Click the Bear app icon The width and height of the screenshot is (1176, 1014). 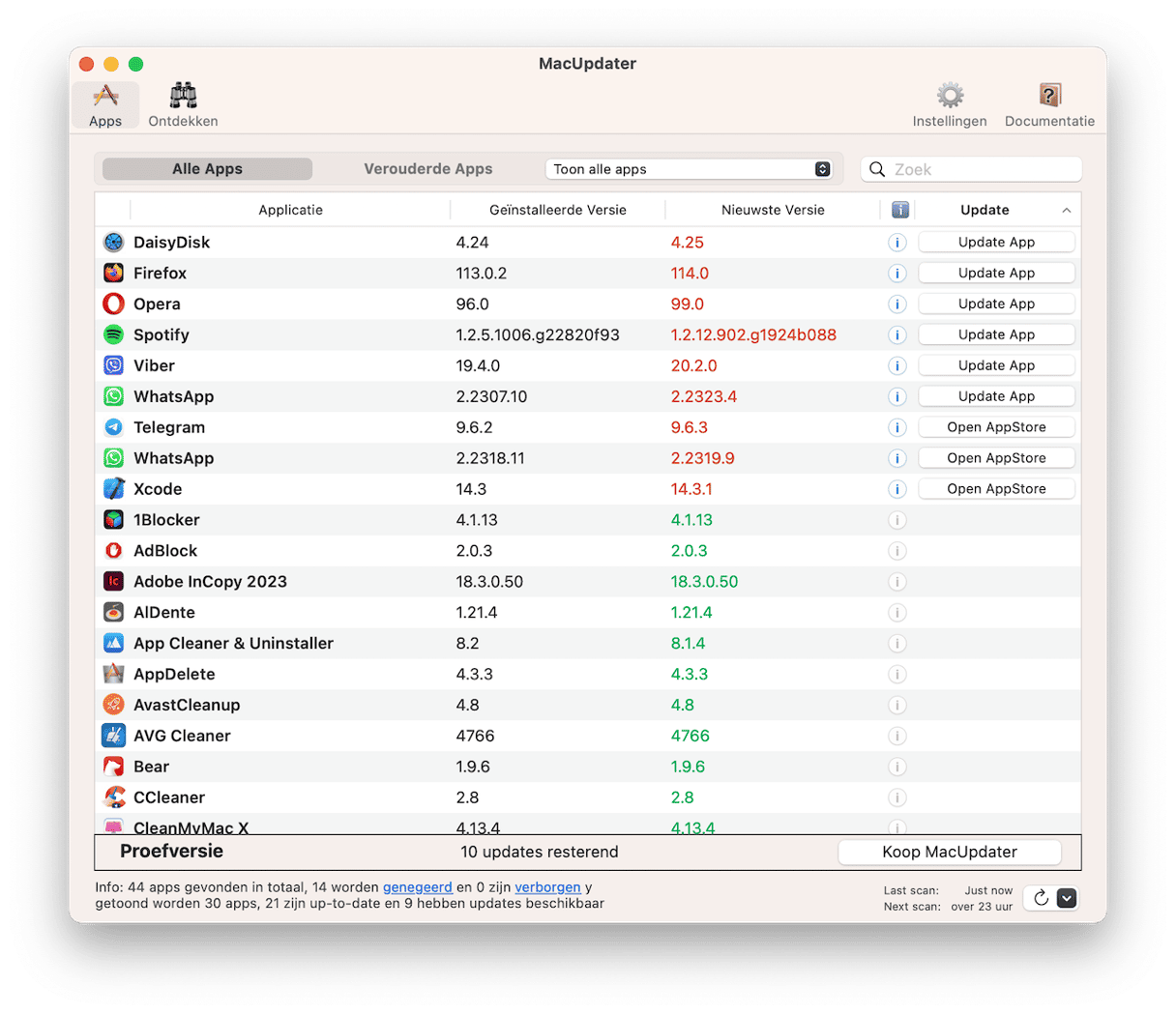pos(113,768)
